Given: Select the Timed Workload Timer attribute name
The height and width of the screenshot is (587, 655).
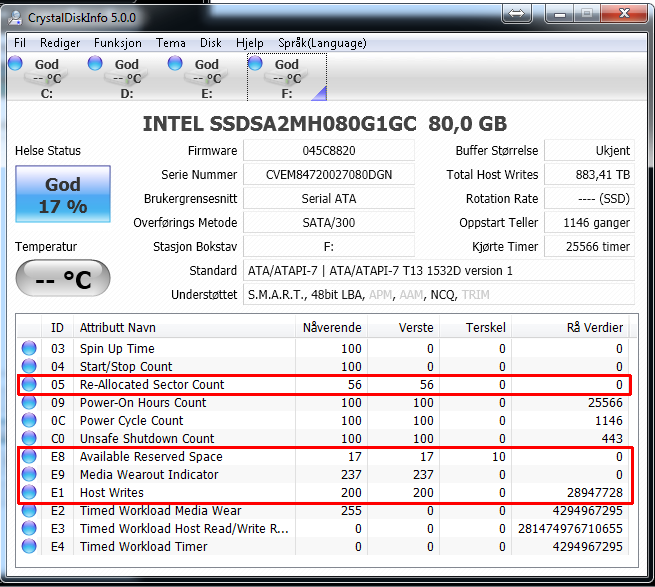Looking at the screenshot, I should [x=144, y=546].
